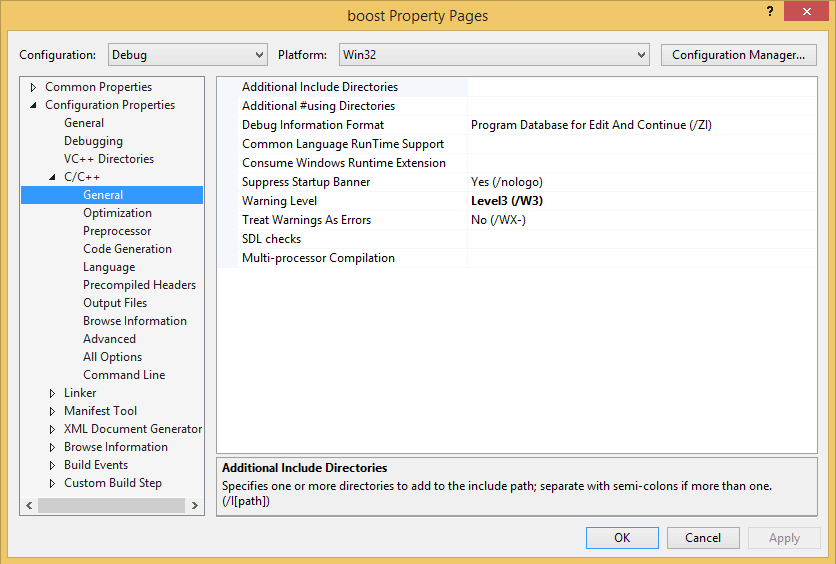
Task: Select the VC++ Directories tree item
Action: pyautogui.click(x=109, y=159)
